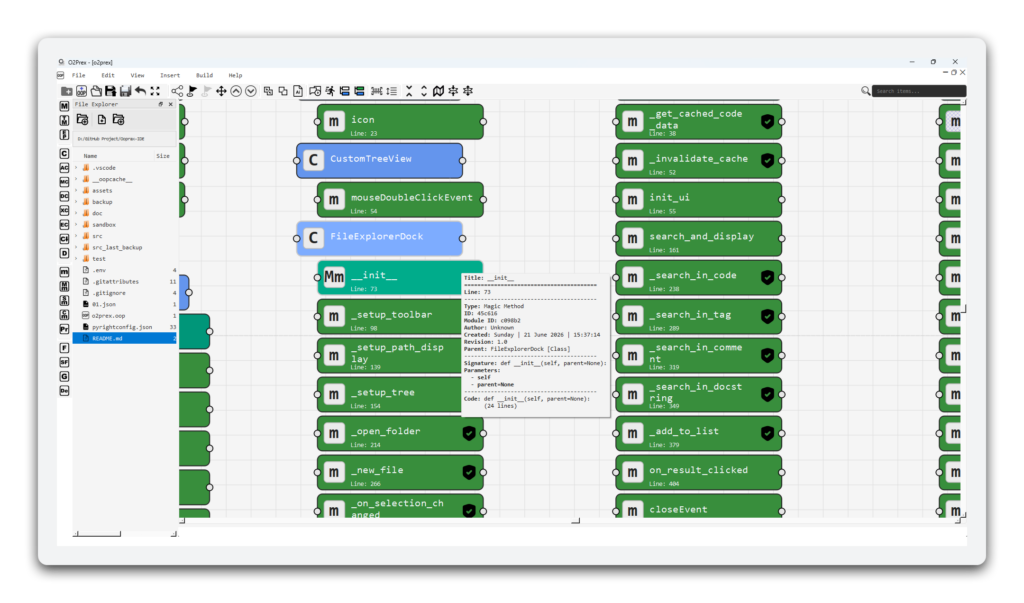Click the four-arrow move tool icon
Viewport: 1024px width, 603px height.
click(221, 91)
